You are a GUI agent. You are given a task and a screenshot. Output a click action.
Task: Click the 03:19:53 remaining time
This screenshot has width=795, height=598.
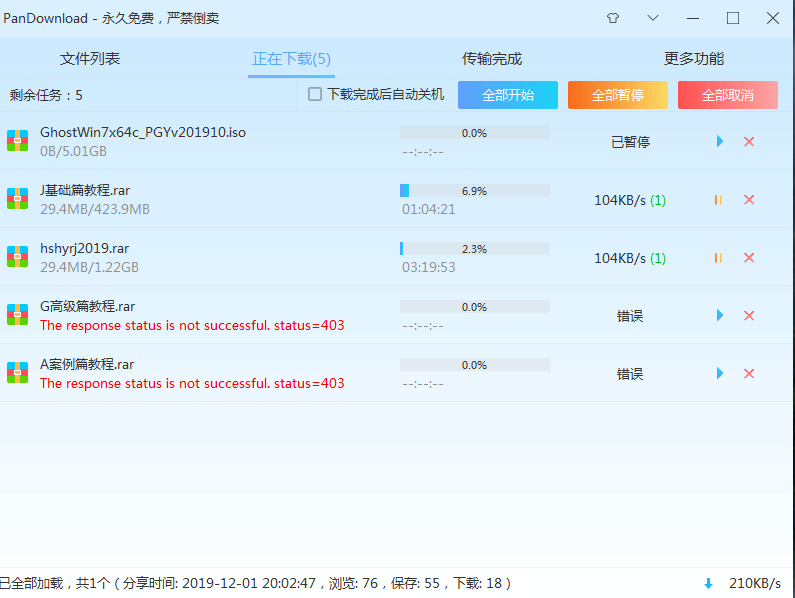[x=428, y=267]
